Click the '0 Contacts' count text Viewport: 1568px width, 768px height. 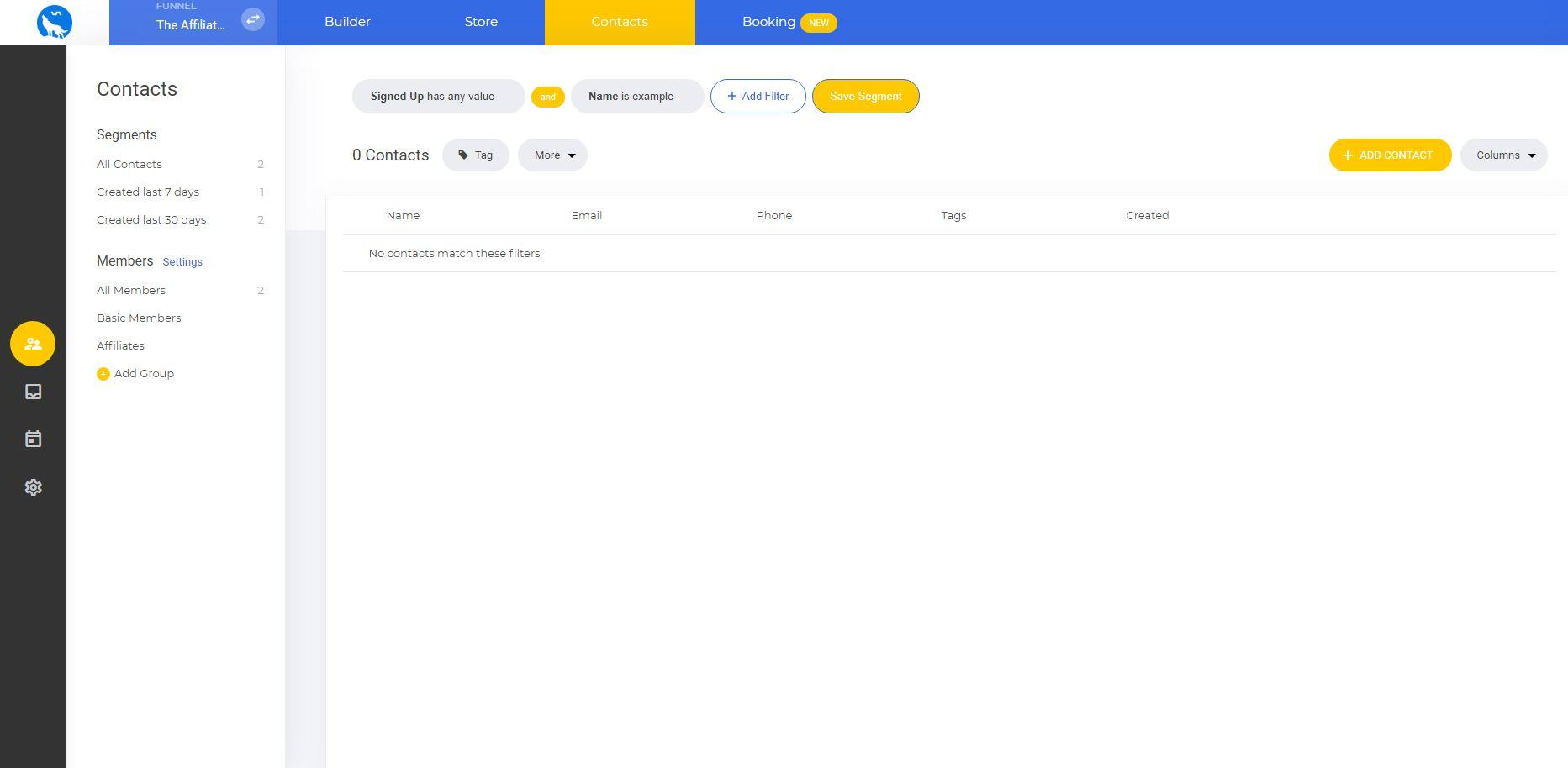[390, 155]
